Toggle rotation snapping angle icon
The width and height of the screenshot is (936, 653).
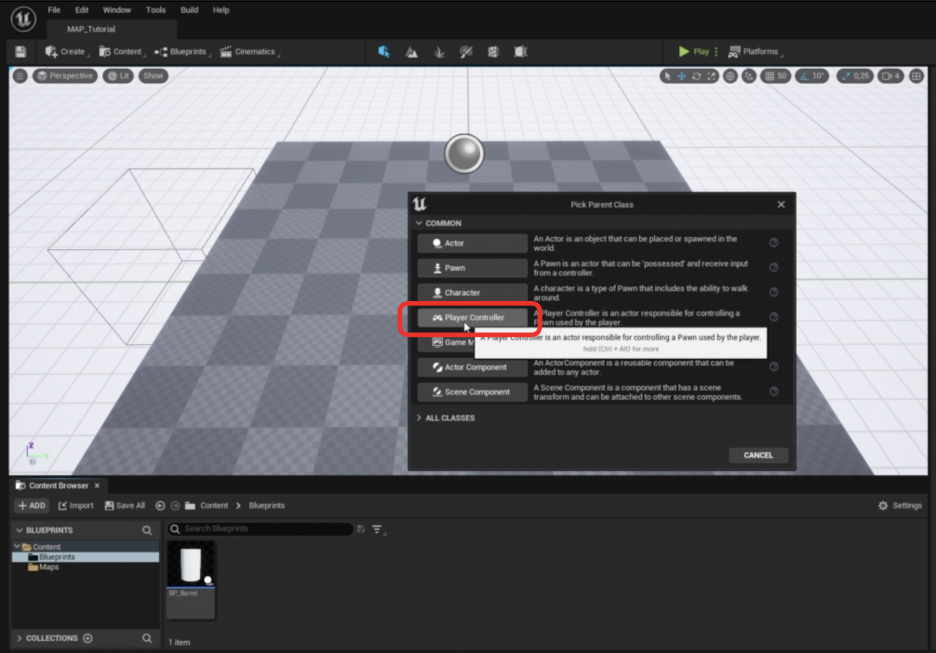pos(804,76)
